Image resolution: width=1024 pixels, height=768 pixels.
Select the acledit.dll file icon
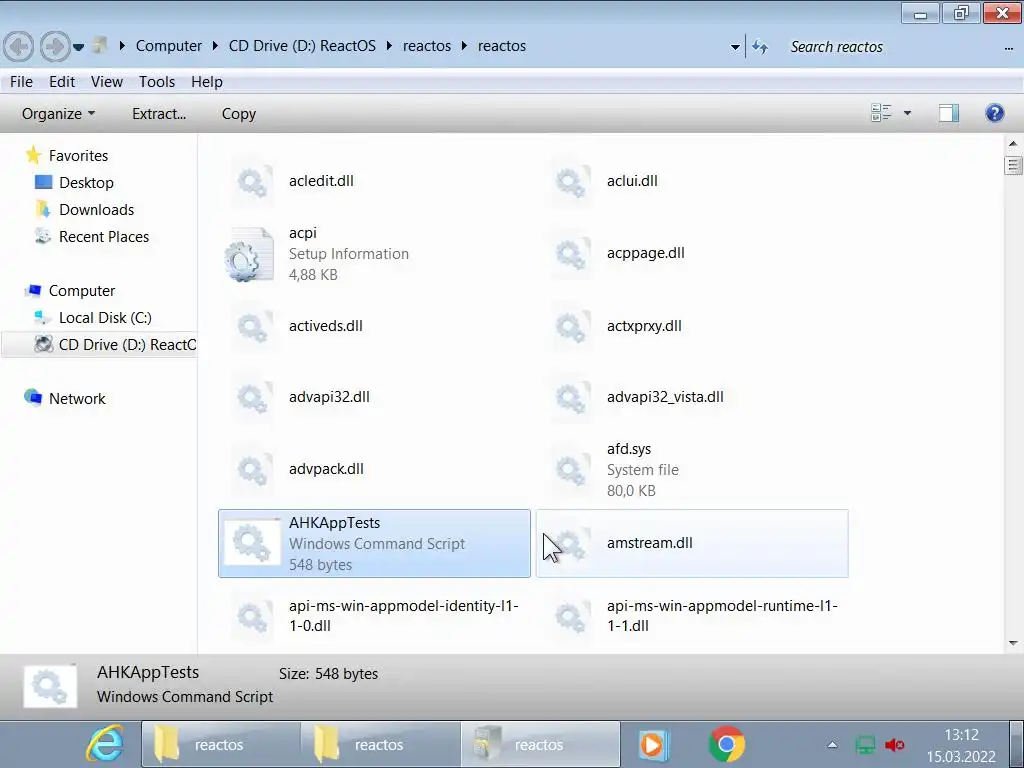point(252,182)
